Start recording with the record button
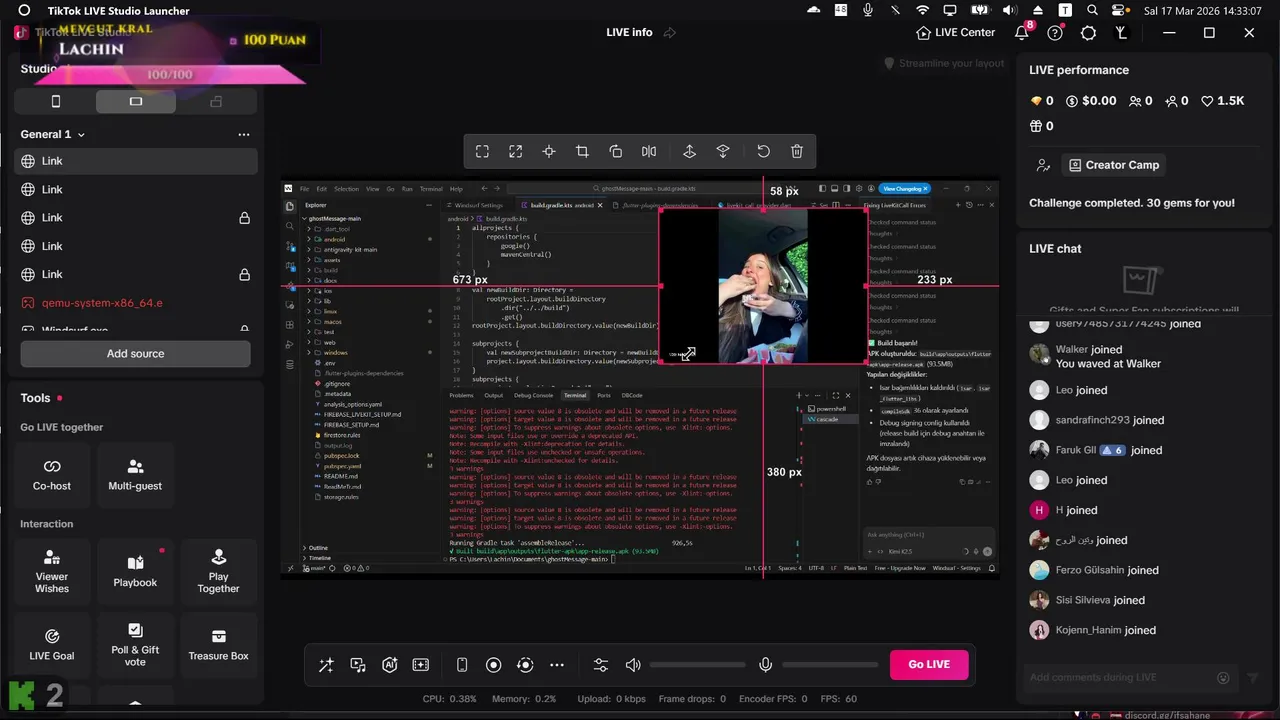Viewport: 1280px width, 720px height. click(493, 665)
